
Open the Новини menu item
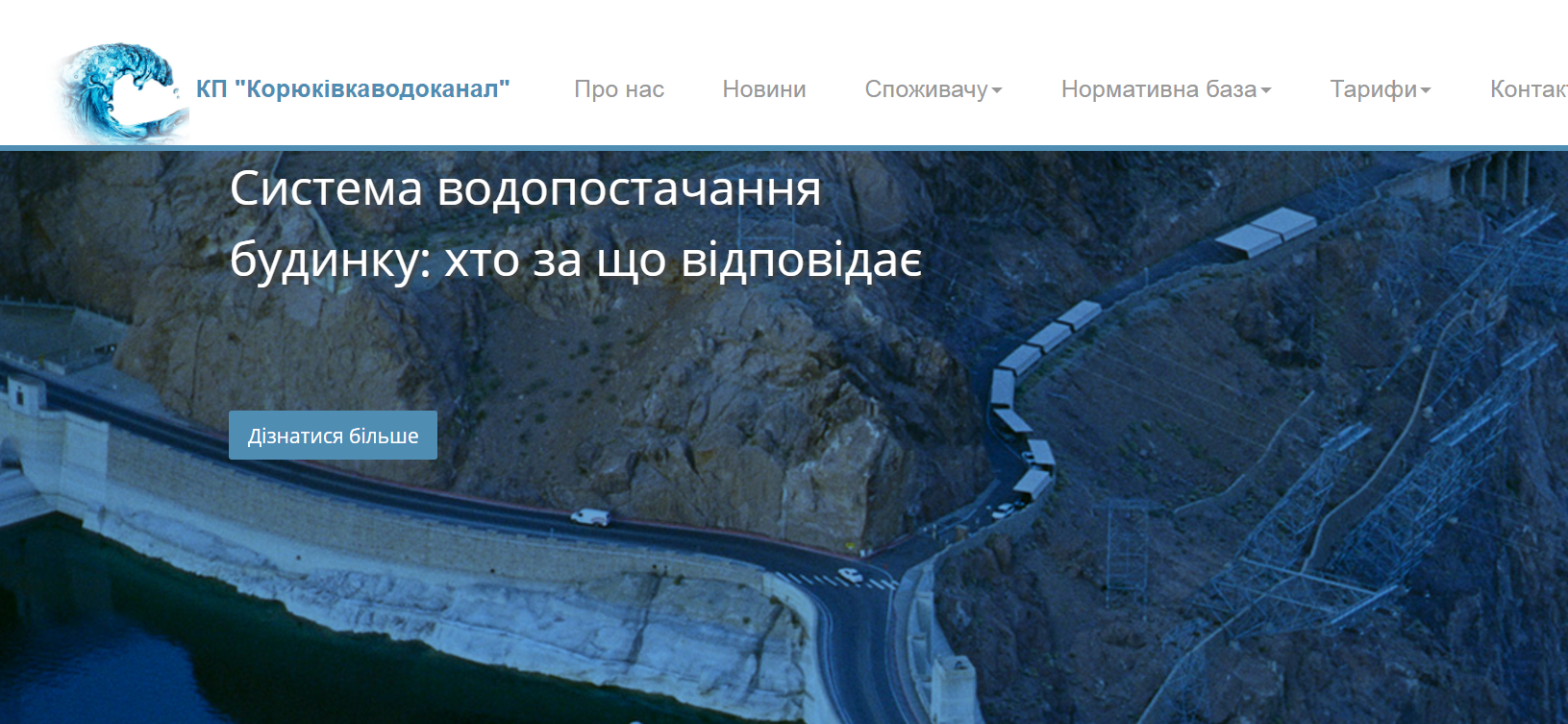[764, 89]
